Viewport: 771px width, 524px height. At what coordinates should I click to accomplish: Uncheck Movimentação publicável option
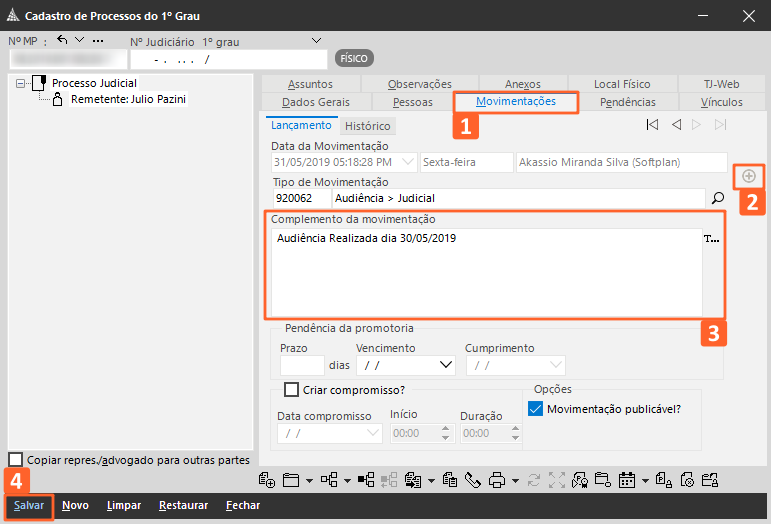(x=535, y=408)
